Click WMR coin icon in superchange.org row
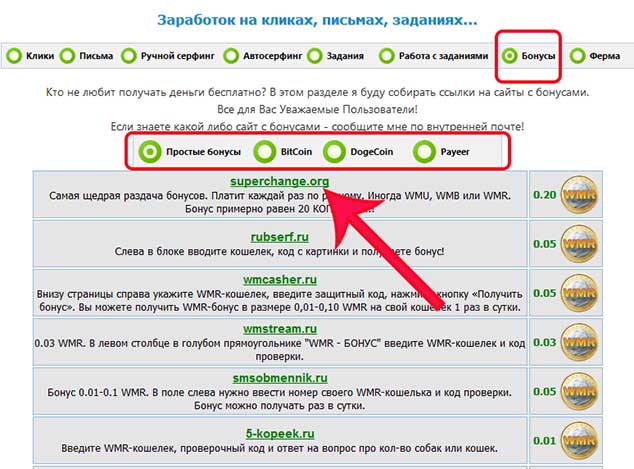 point(579,195)
